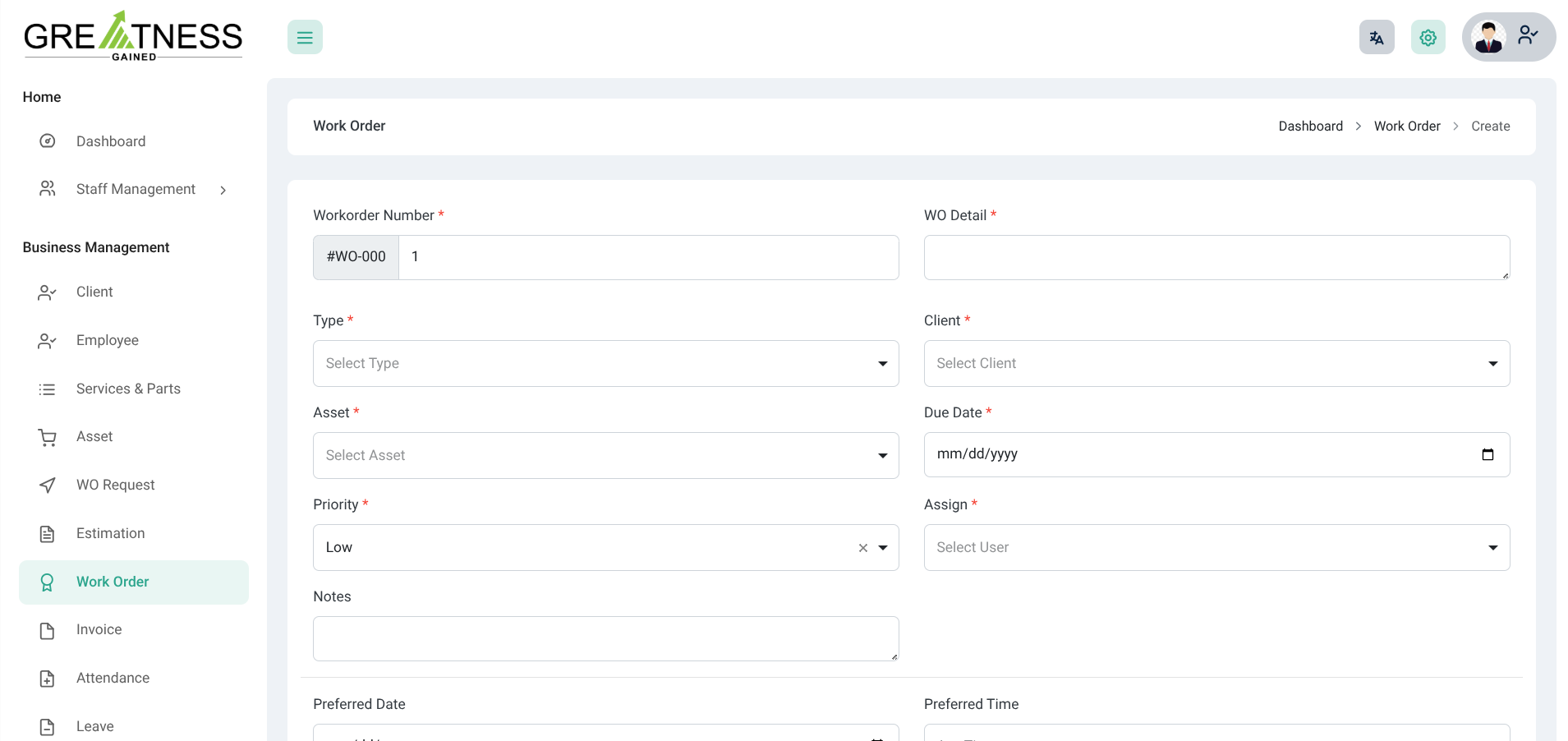Open the Select Client dropdown
The image size is (1568, 741).
[1216, 364]
